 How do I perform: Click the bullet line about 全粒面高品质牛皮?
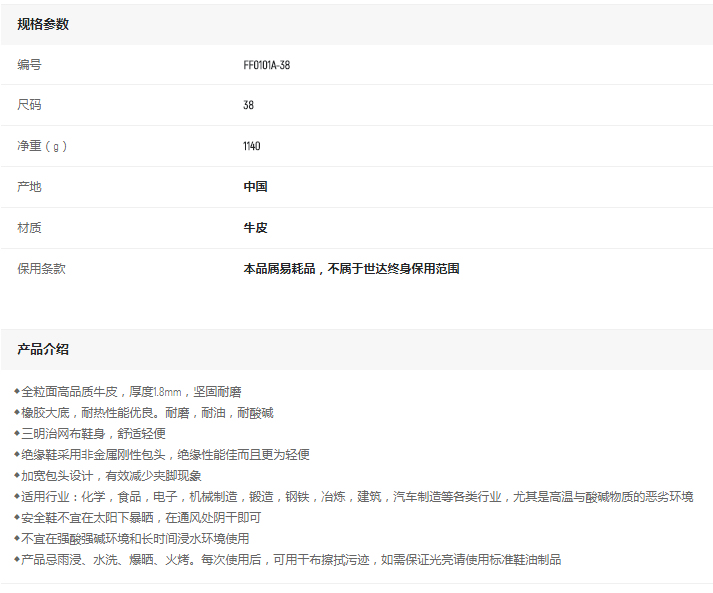(130, 392)
